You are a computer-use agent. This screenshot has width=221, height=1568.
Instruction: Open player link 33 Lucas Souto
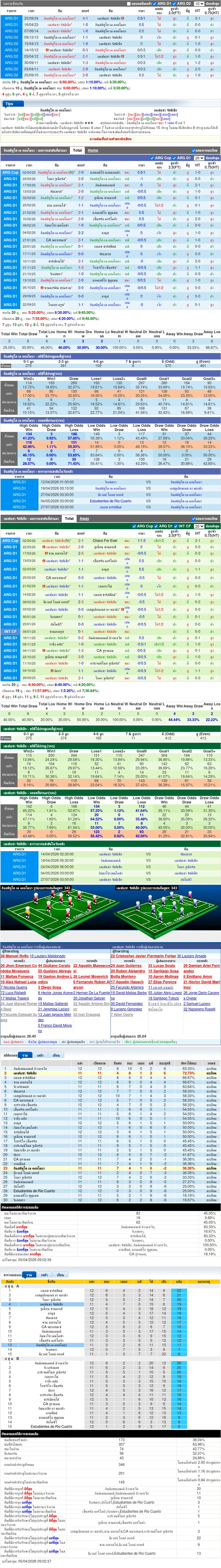point(162,965)
